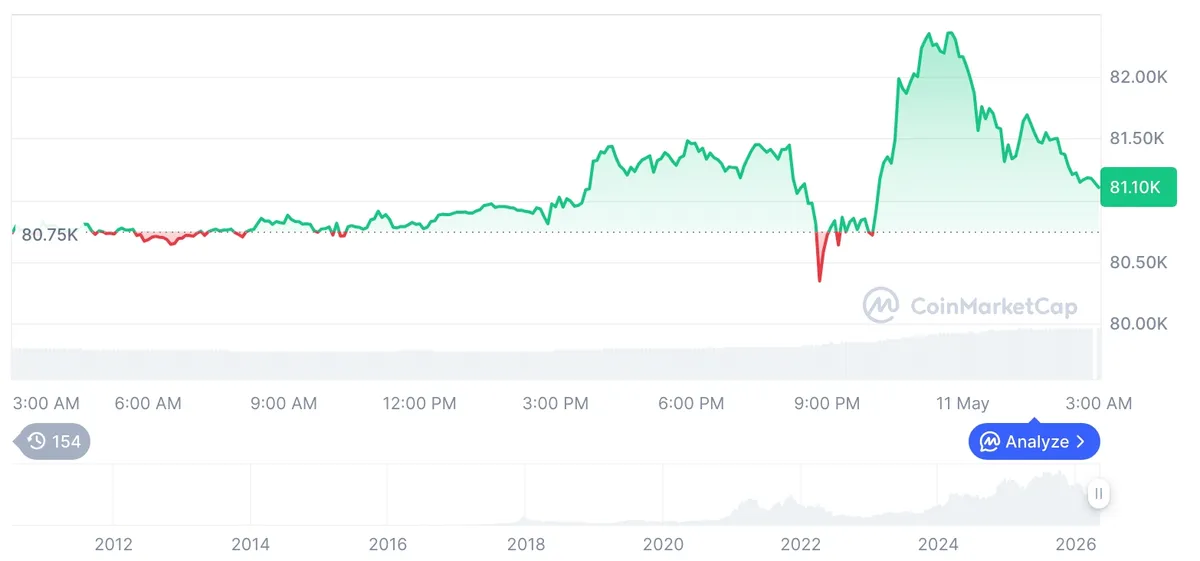Click the 12:00 PM time axis label
The height and width of the screenshot is (561, 1200).
(419, 403)
